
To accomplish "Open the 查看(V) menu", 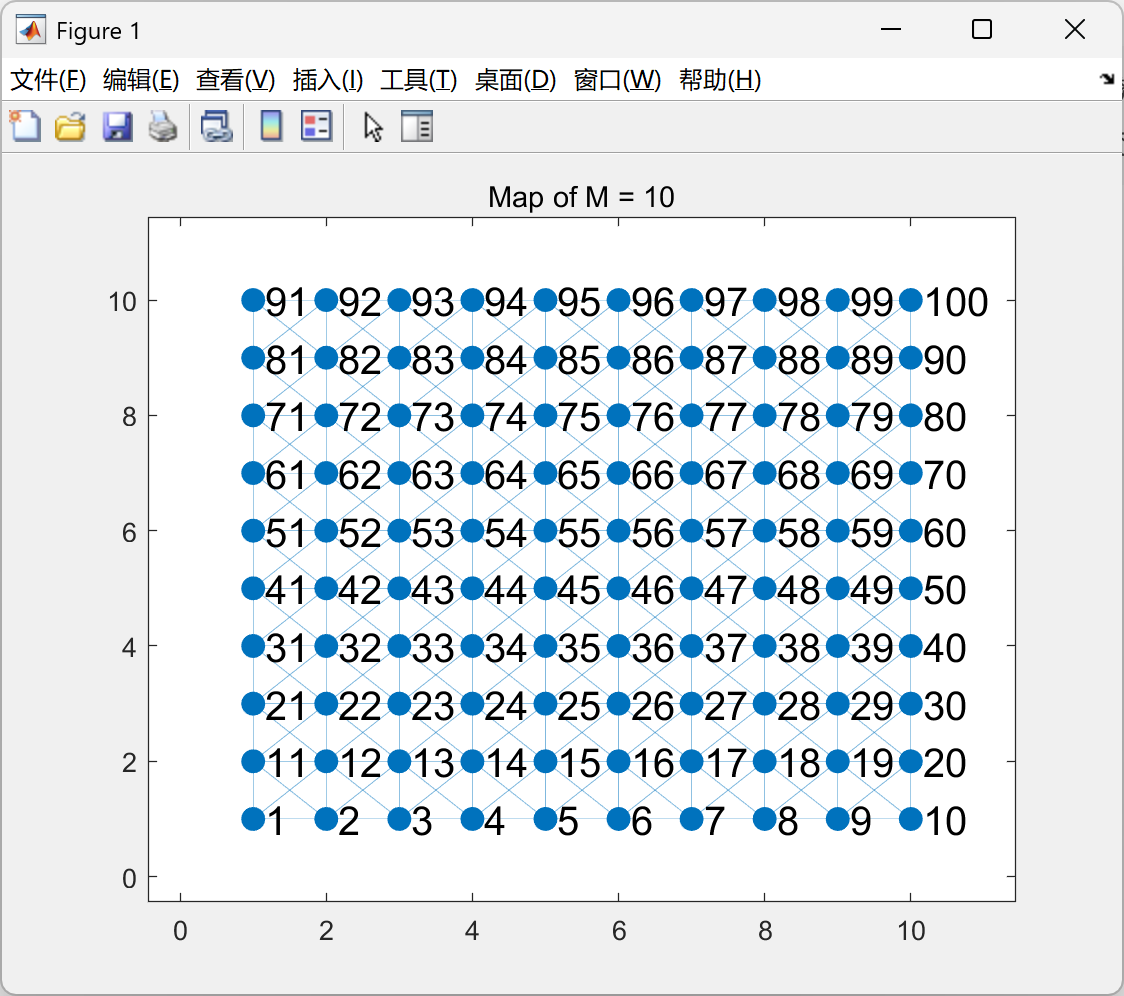I will pyautogui.click(x=235, y=80).
